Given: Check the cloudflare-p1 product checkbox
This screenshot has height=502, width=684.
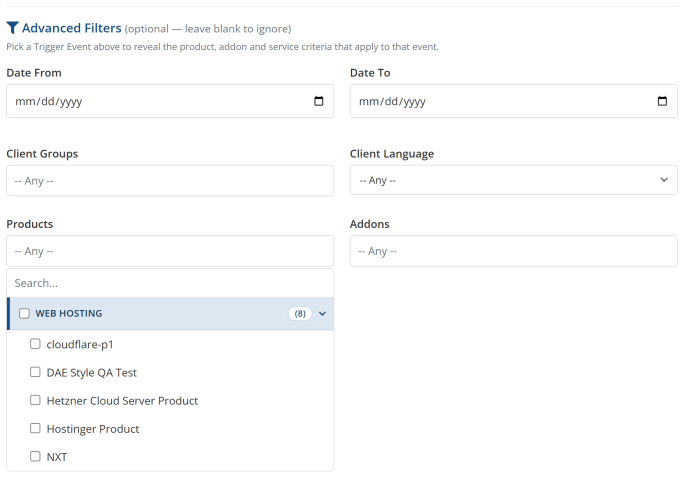Looking at the screenshot, I should tap(35, 344).
